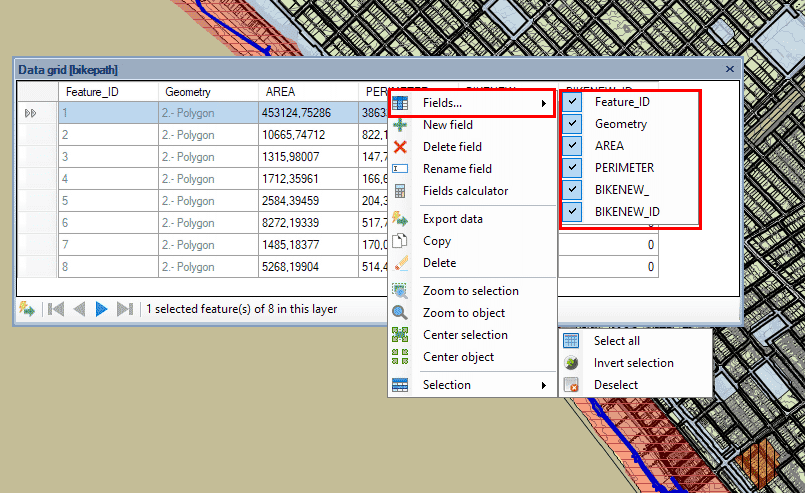Toggle the PERIMETER field checkbox
Viewport: 805px width, 493px height.
point(572,168)
